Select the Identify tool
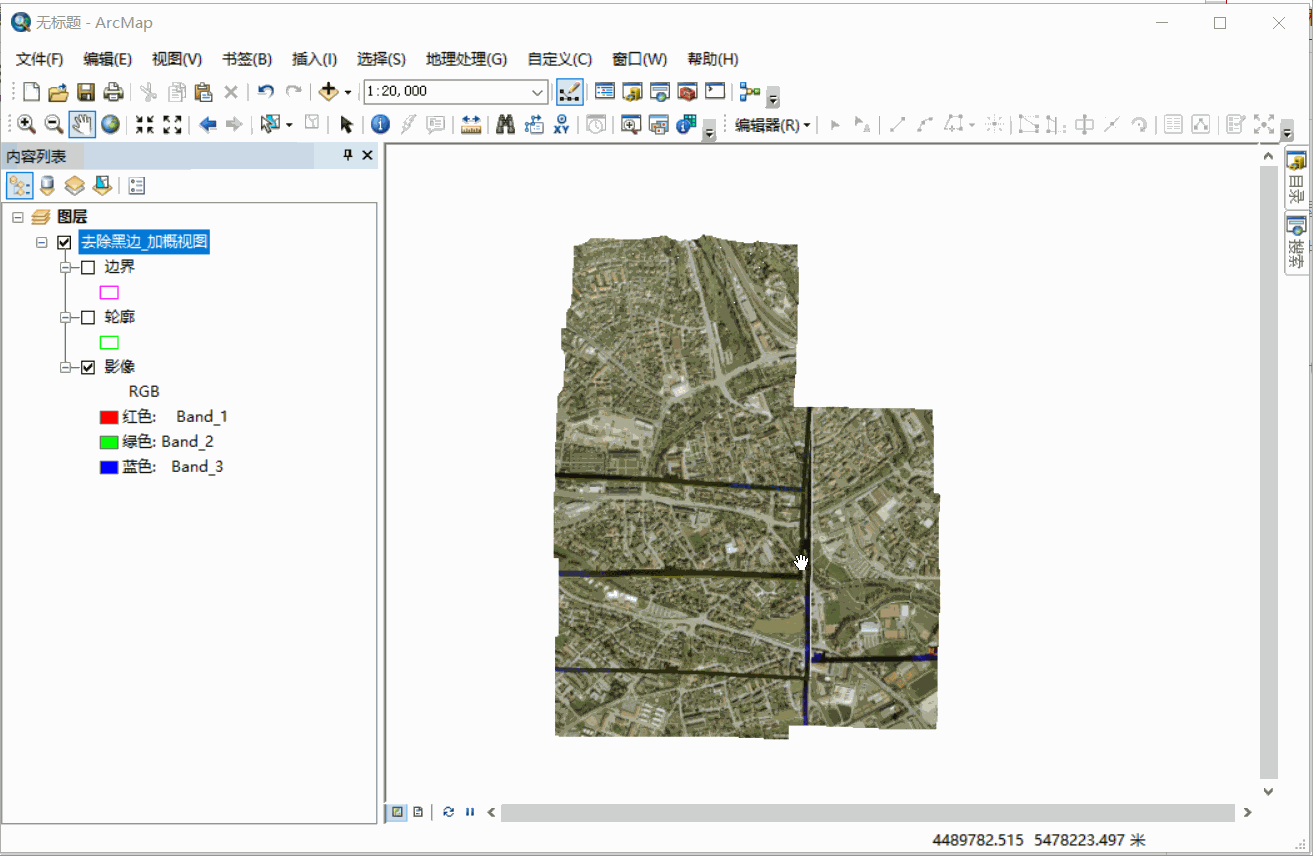Image resolution: width=1313 pixels, height=856 pixels. 380,124
